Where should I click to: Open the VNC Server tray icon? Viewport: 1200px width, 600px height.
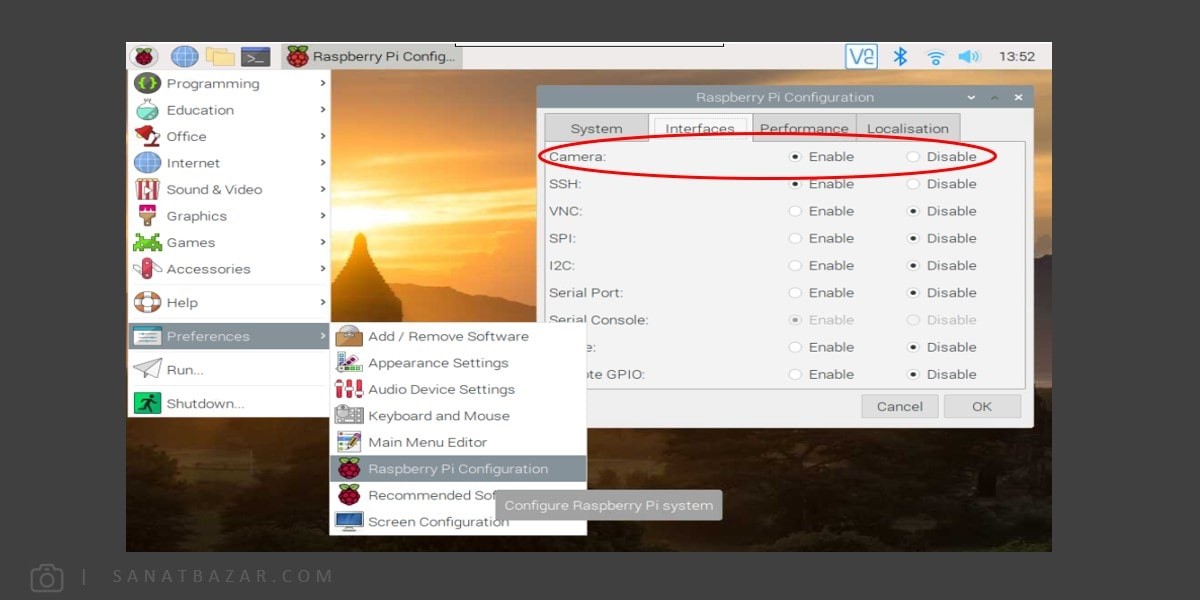coord(861,56)
